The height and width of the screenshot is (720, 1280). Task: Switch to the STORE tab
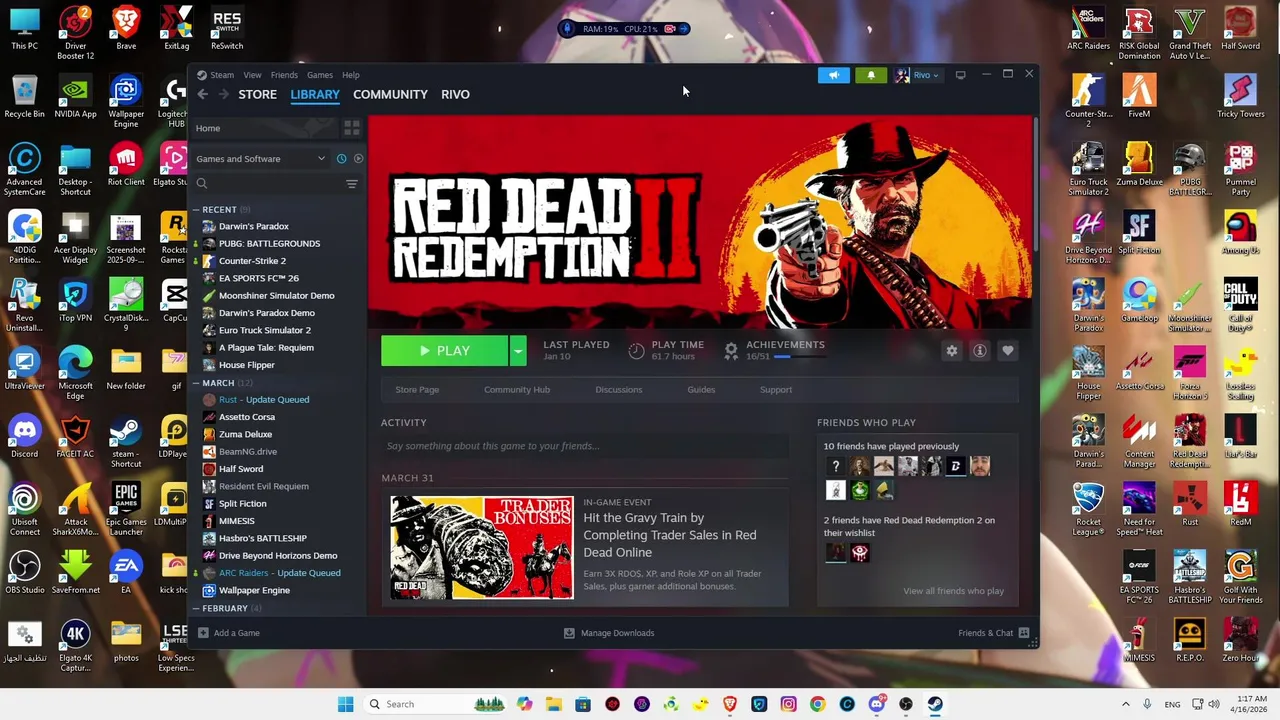click(257, 94)
